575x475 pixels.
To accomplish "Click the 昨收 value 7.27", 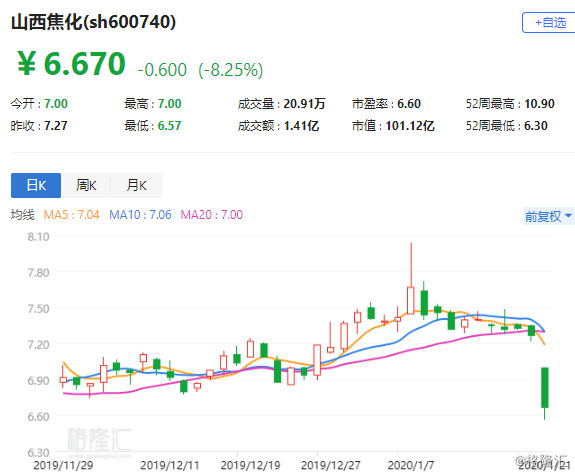I will pos(56,126).
